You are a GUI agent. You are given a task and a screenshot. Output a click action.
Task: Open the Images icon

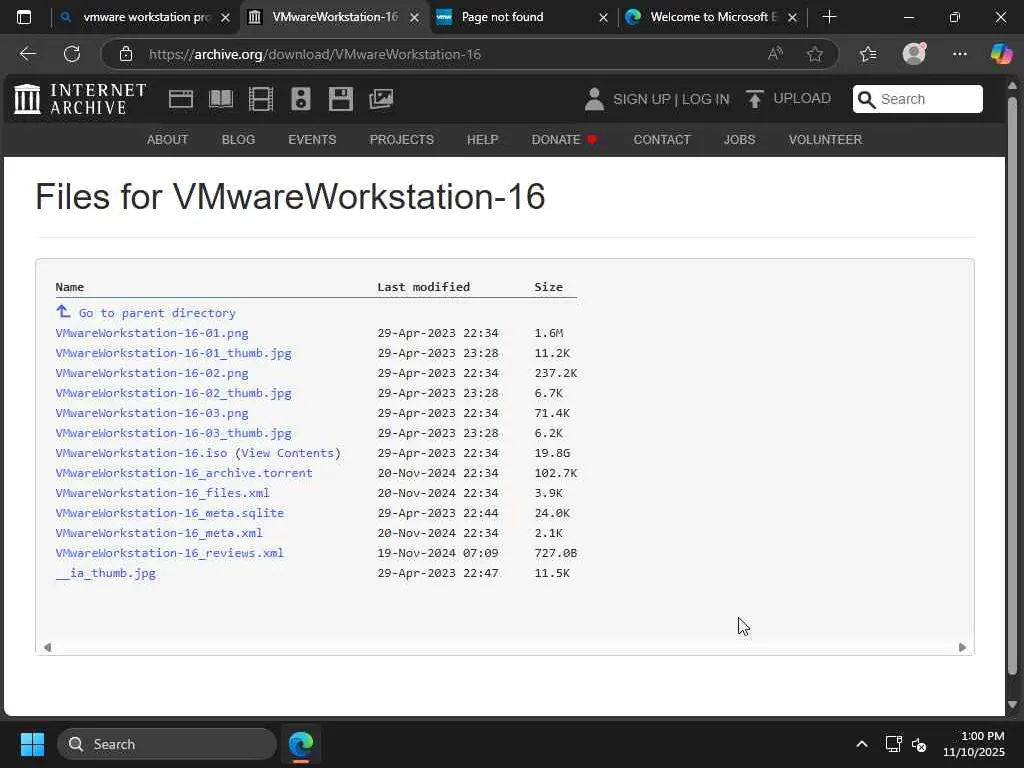click(x=381, y=99)
